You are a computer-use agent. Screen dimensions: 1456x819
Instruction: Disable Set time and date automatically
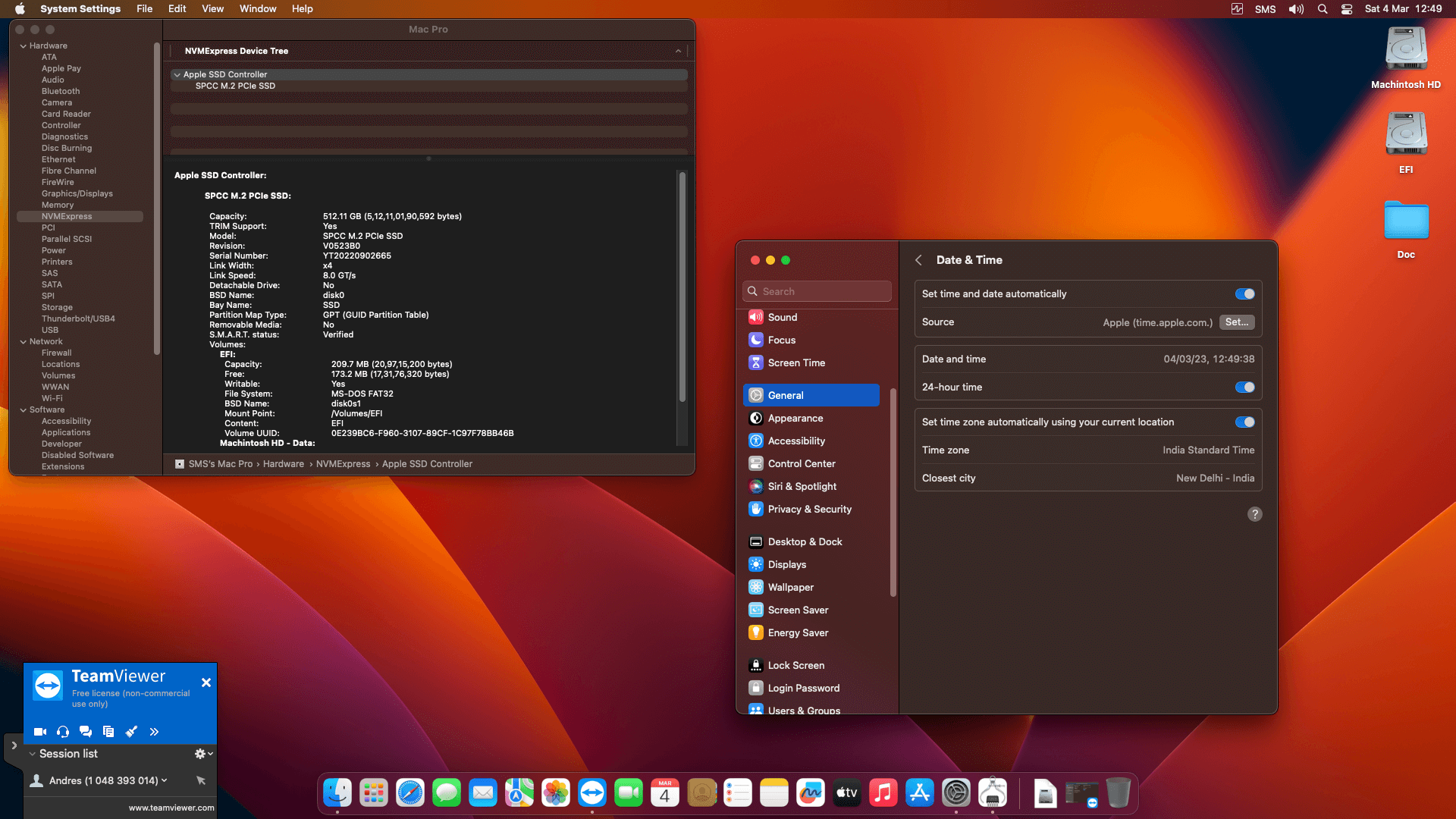(x=1244, y=294)
